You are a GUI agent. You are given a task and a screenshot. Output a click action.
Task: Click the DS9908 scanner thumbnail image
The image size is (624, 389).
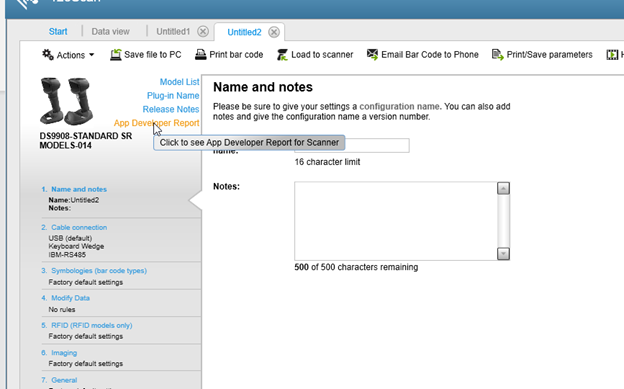point(67,101)
